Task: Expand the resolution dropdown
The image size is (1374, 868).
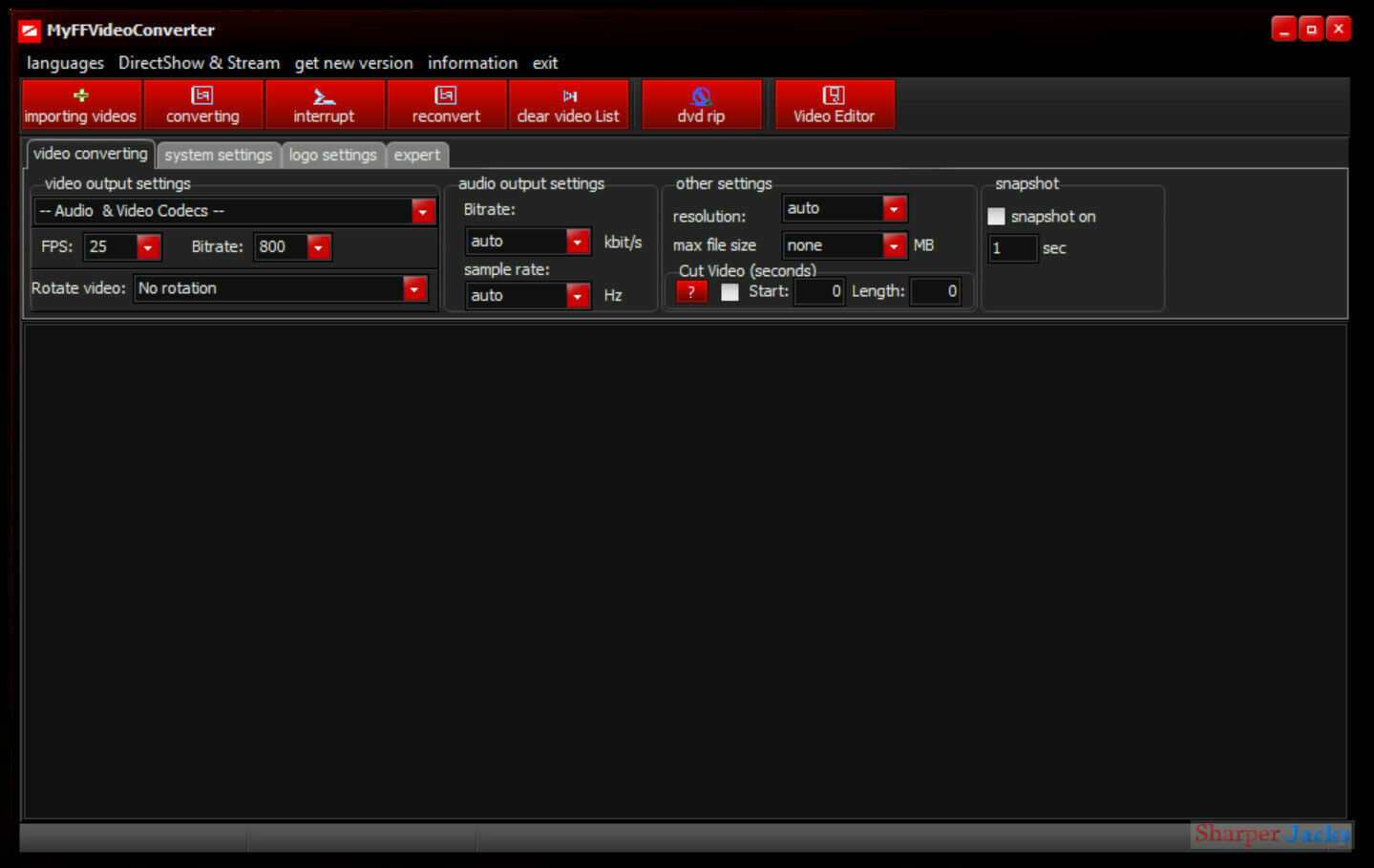Action: tap(895, 208)
